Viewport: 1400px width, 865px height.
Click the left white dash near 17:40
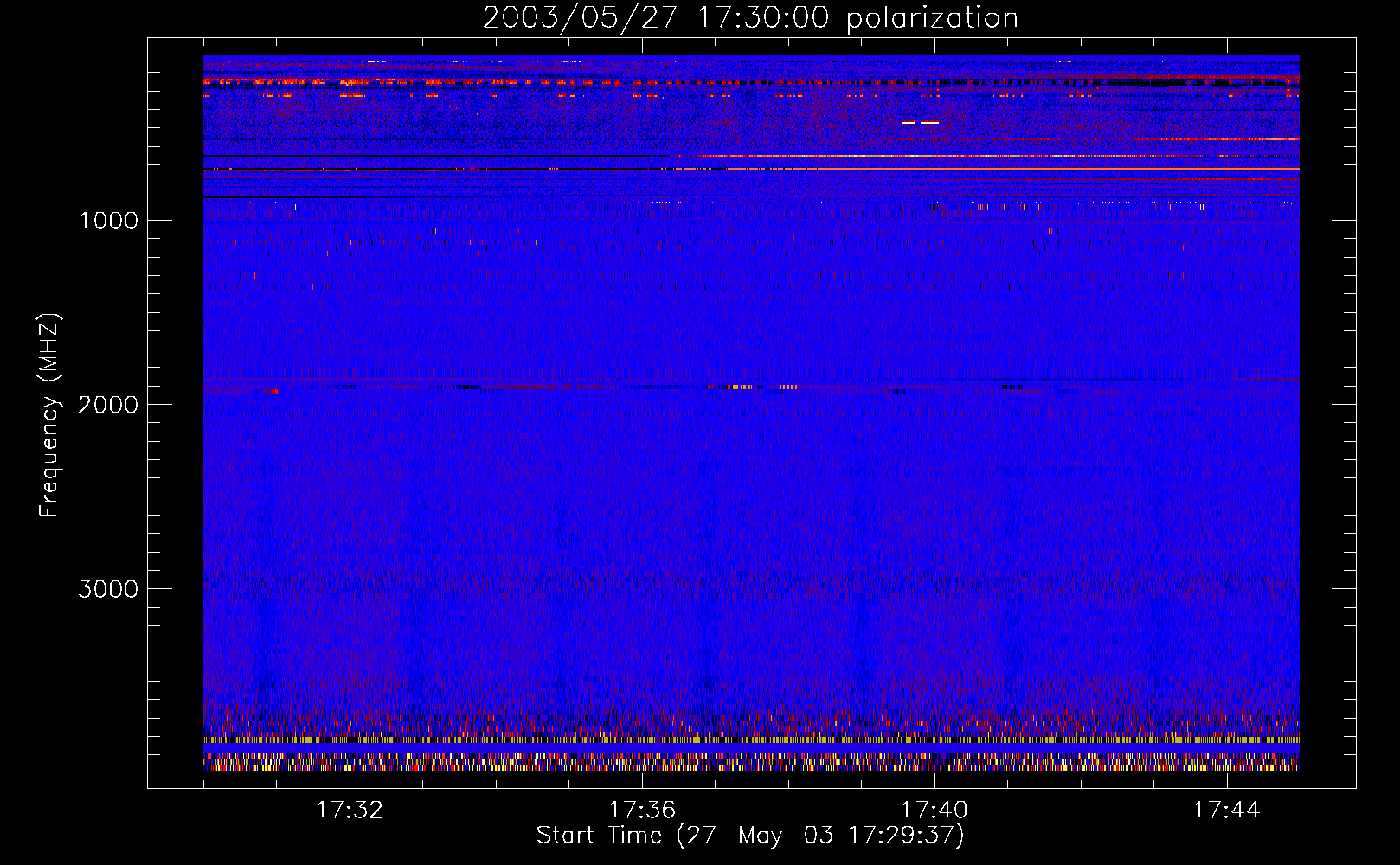(909, 123)
